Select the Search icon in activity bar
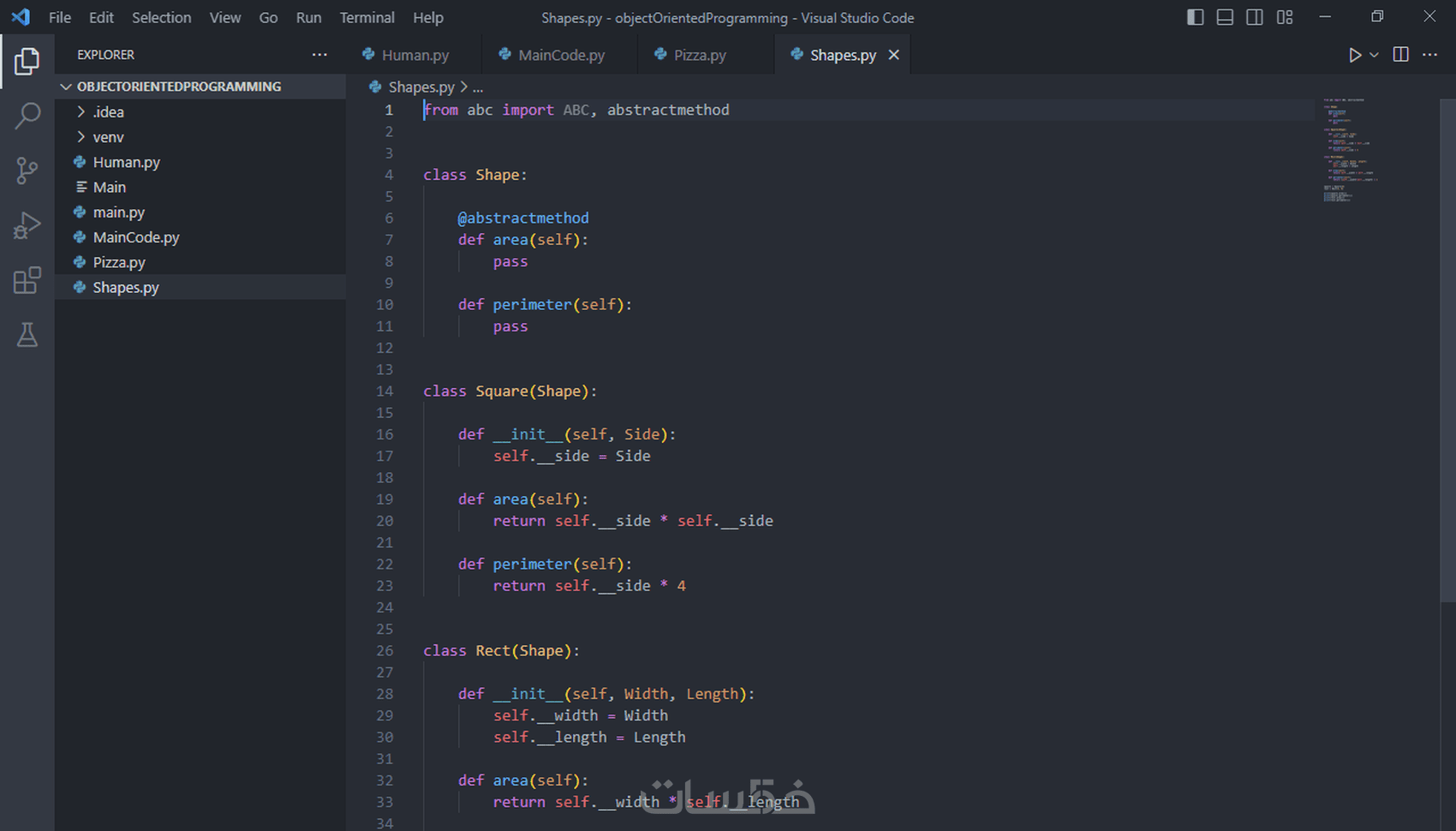Viewport: 1456px width, 831px height. [28, 115]
